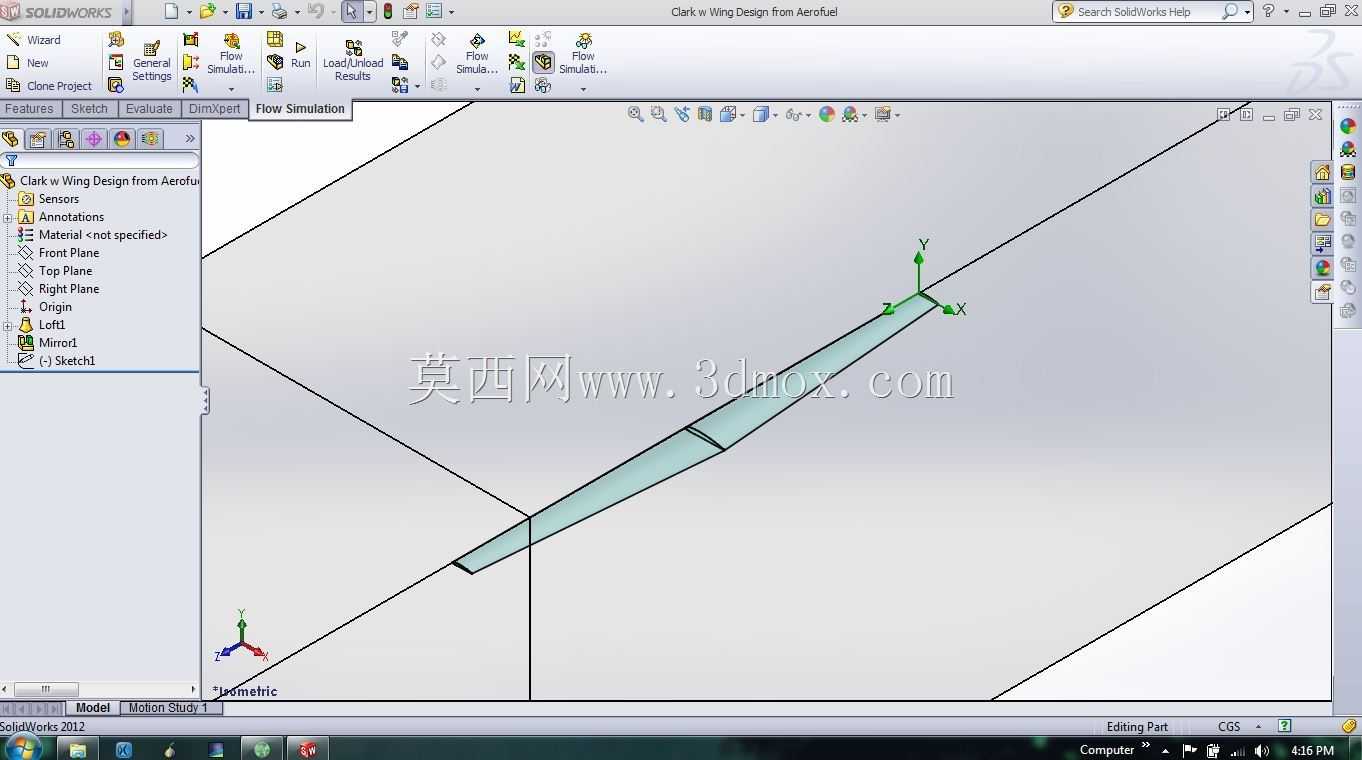Viewport: 1362px width, 760px height.
Task: Select the Model tab at bottom
Action: pos(93,708)
